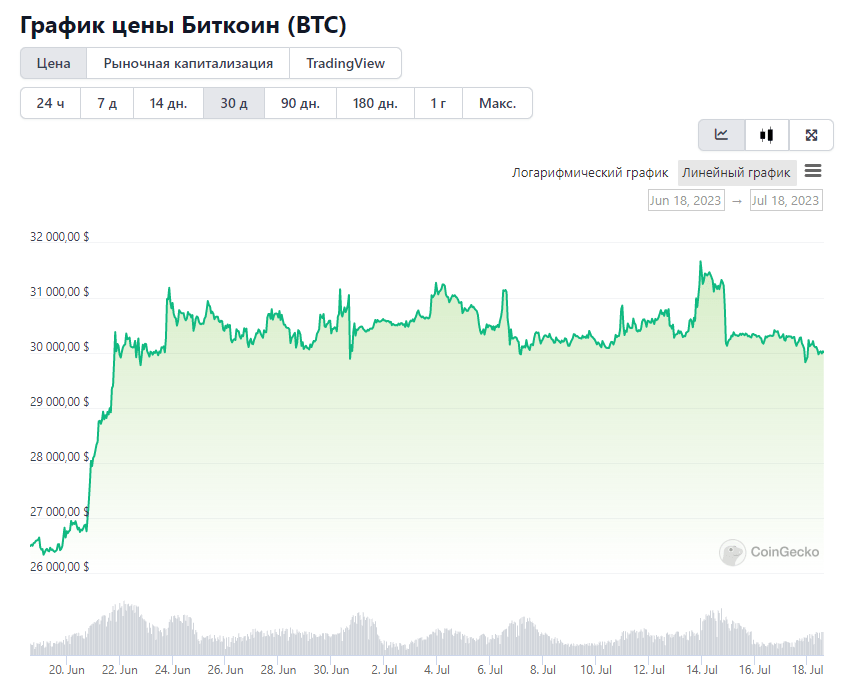The height and width of the screenshot is (699, 845).
Task: Edit the Jun 18, 2023 start date
Action: click(x=685, y=200)
